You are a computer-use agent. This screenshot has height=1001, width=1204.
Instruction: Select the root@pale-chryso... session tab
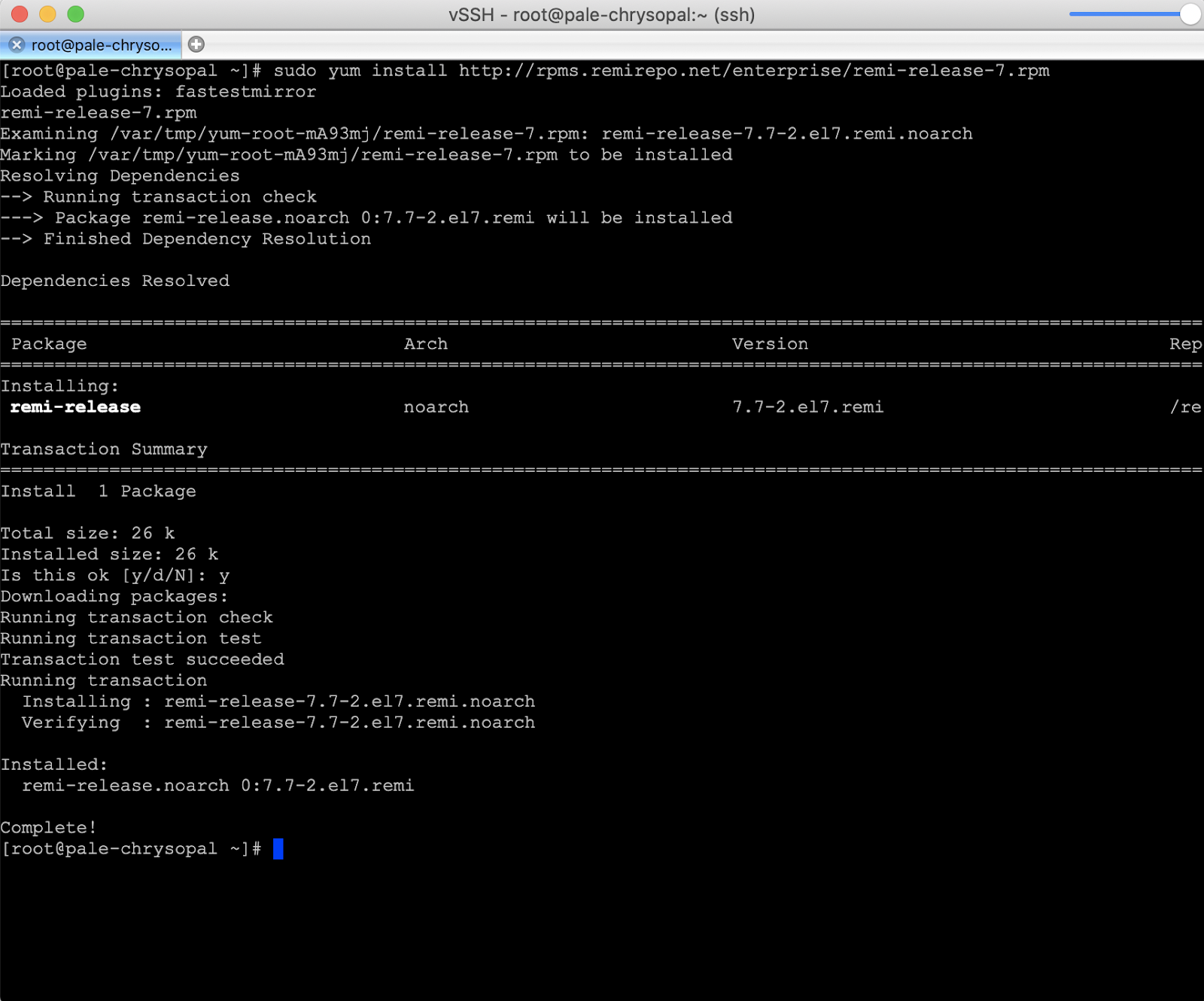[x=91, y=45]
